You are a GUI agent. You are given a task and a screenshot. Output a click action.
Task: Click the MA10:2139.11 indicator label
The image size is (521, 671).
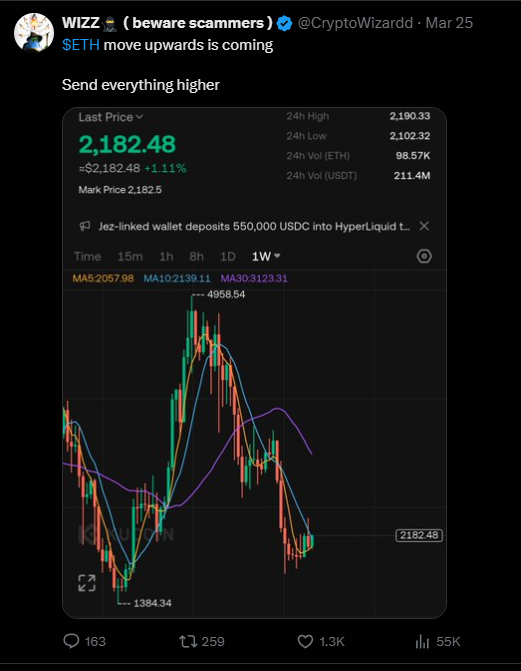pos(177,279)
